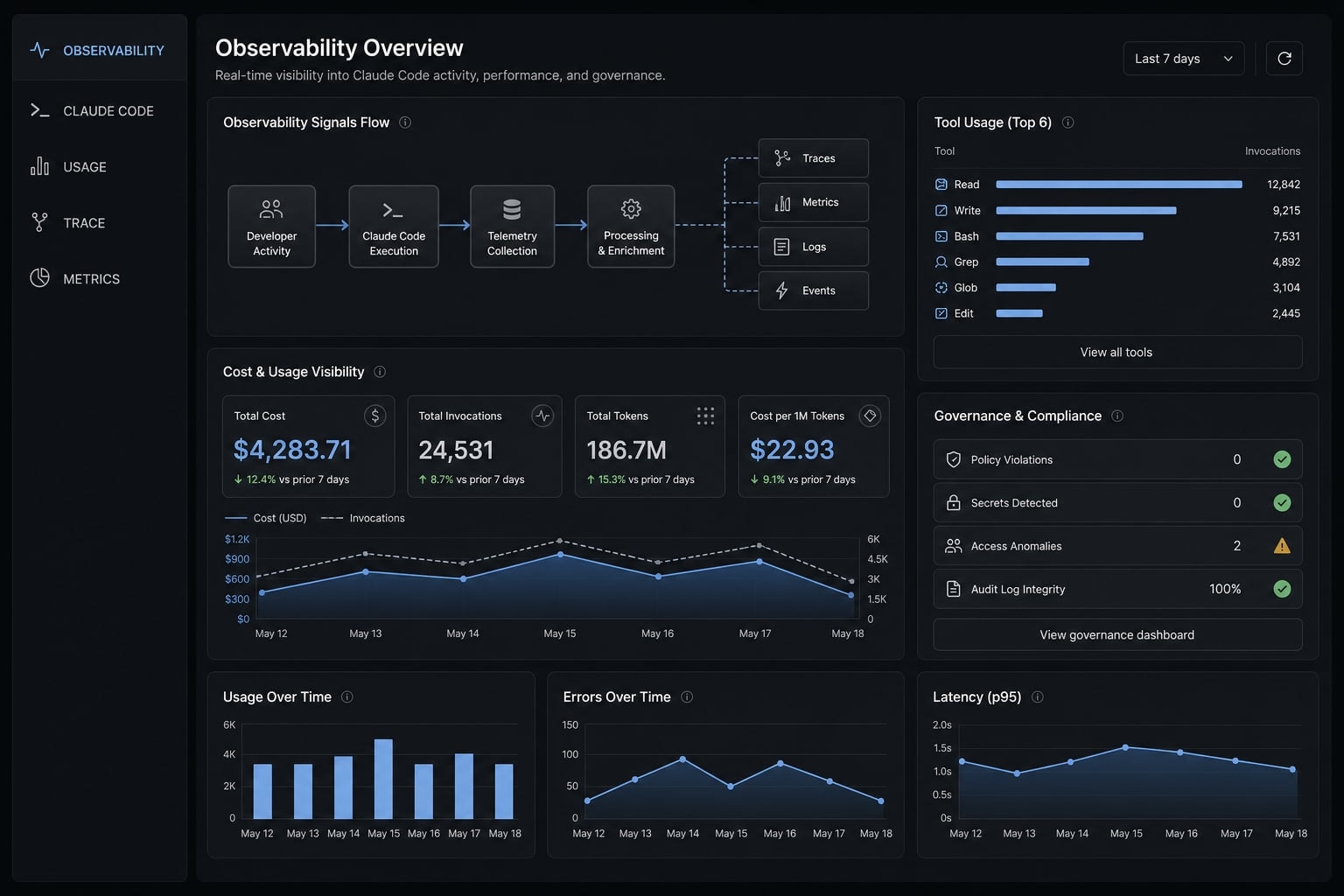This screenshot has width=1344, height=896.
Task: Open the Observability sidebar section
Action: click(99, 51)
